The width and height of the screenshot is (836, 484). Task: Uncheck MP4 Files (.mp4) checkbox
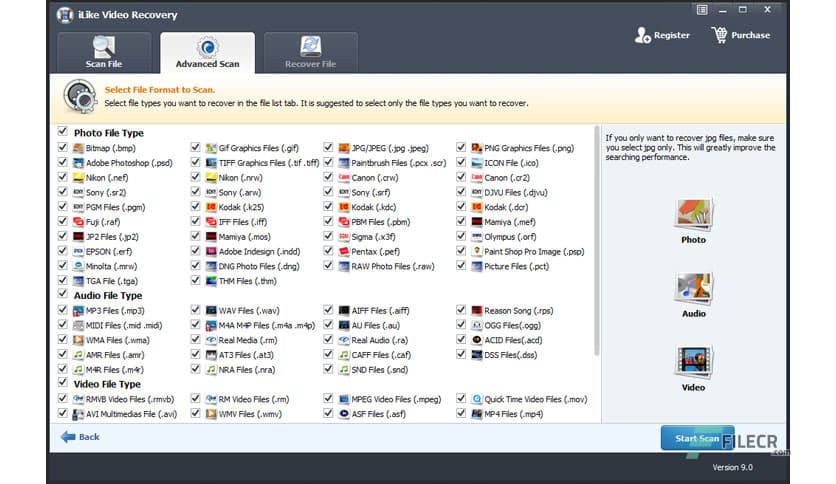pos(461,413)
